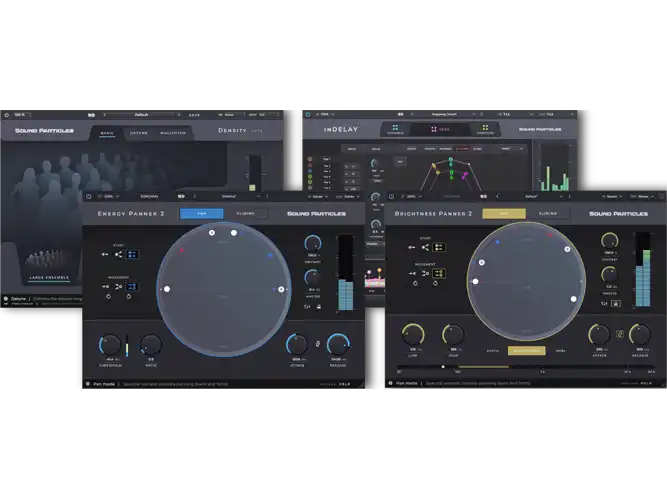Open TAPS tab in InDelay

tap(440, 129)
